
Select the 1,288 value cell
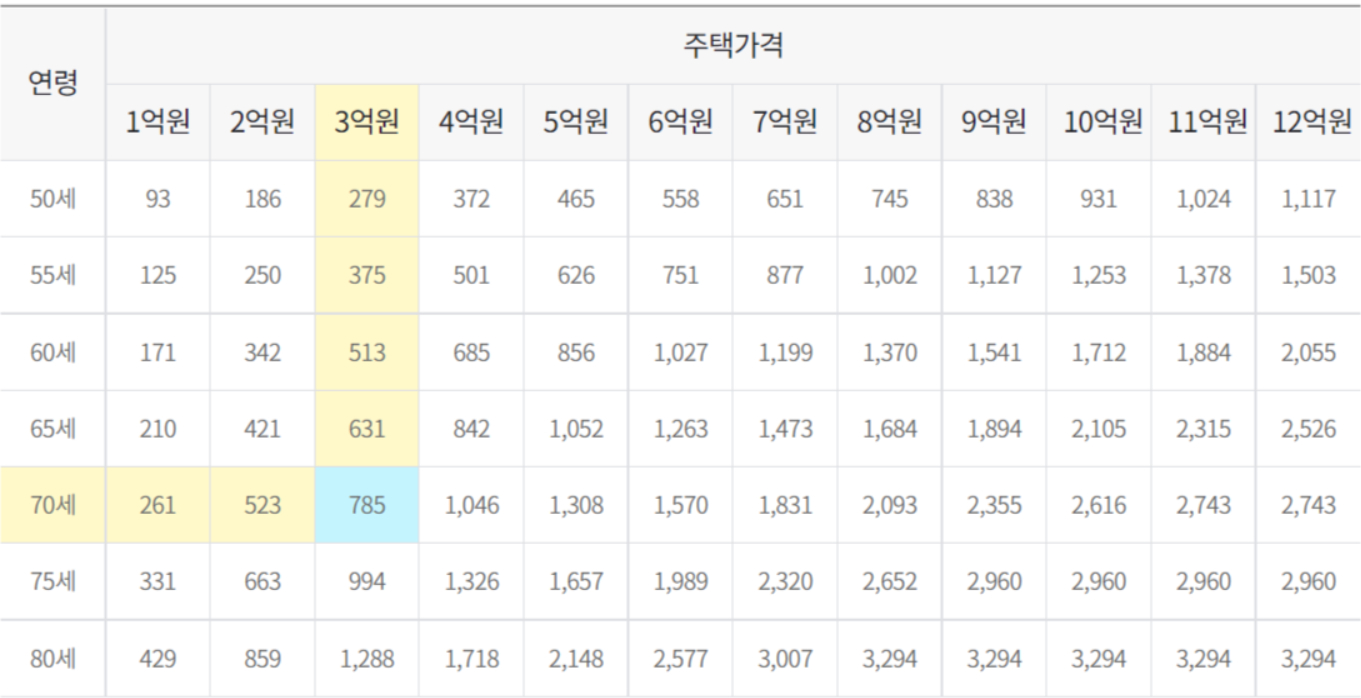(367, 658)
